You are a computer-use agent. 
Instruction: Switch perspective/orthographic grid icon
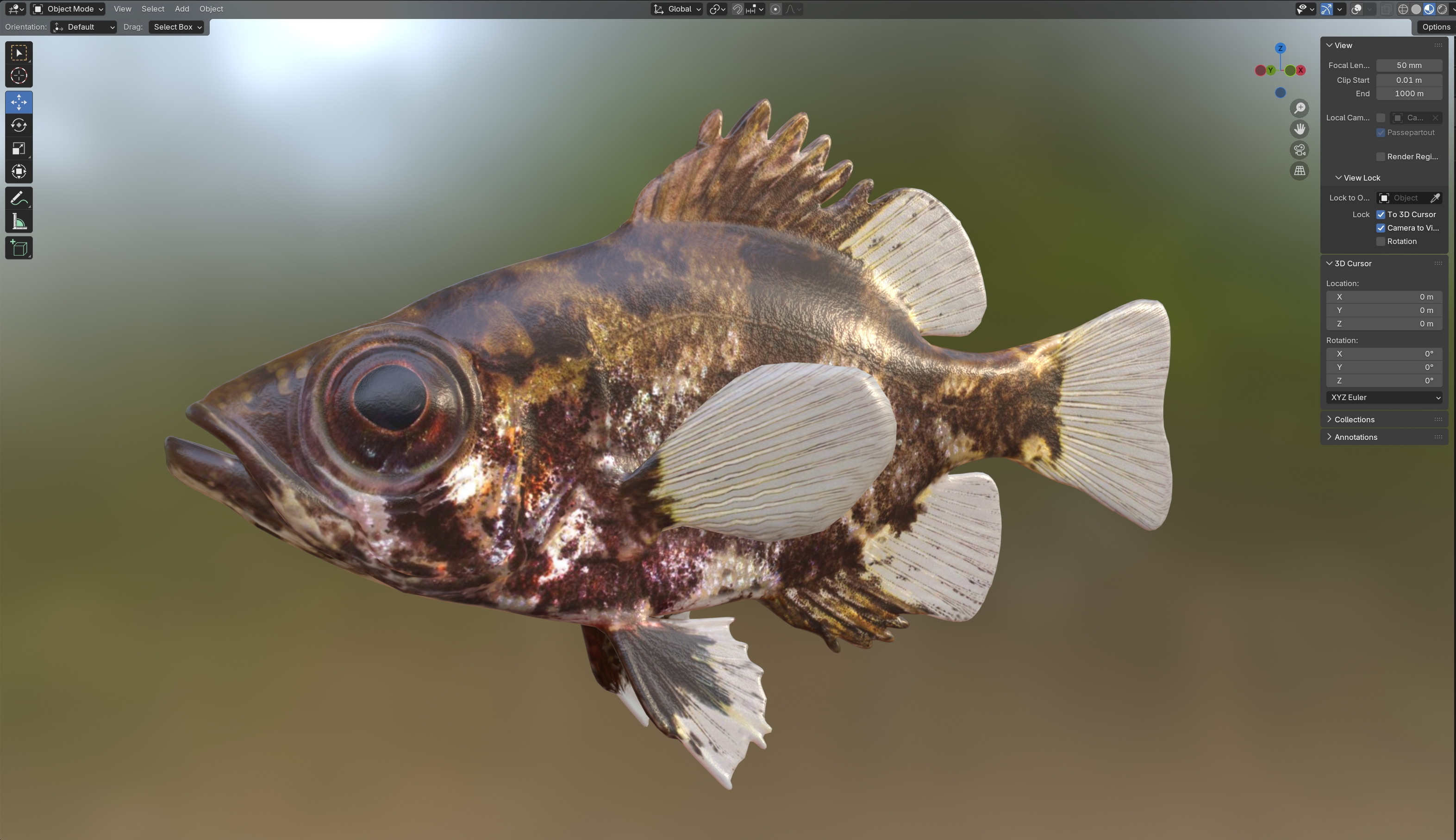[1299, 171]
